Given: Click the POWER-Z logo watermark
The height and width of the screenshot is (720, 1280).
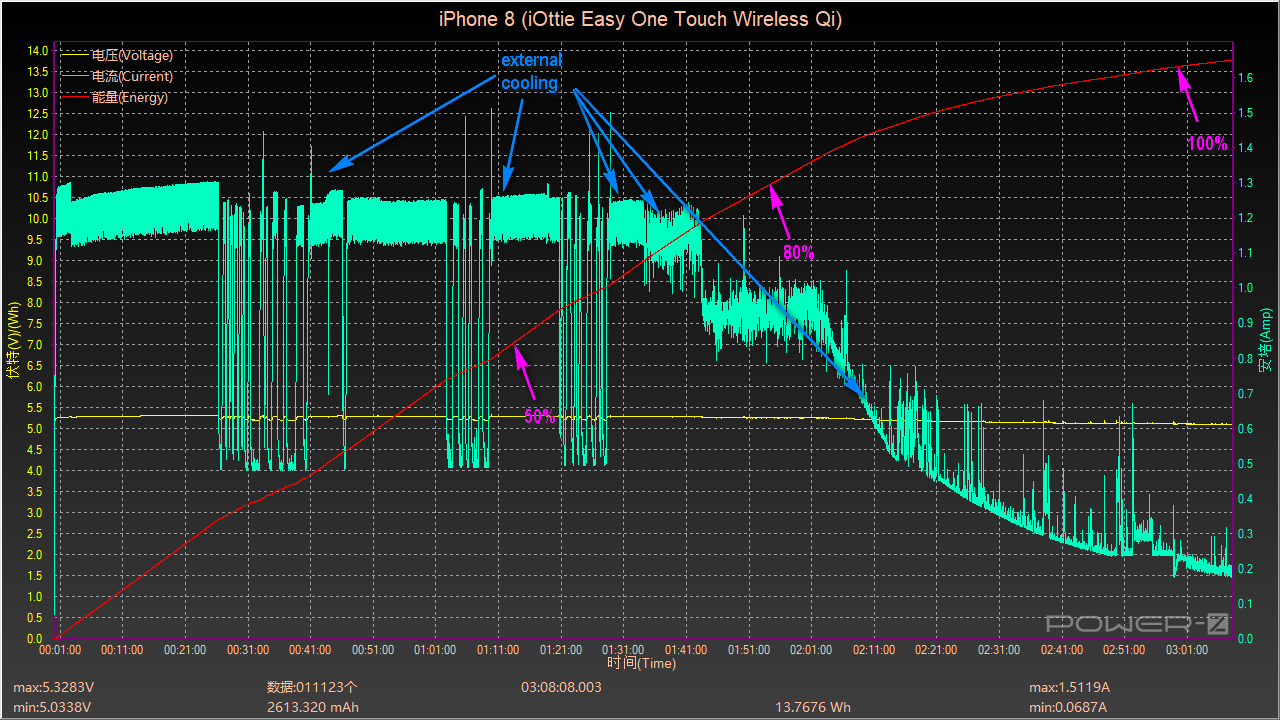Looking at the screenshot, I should 1137,624.
